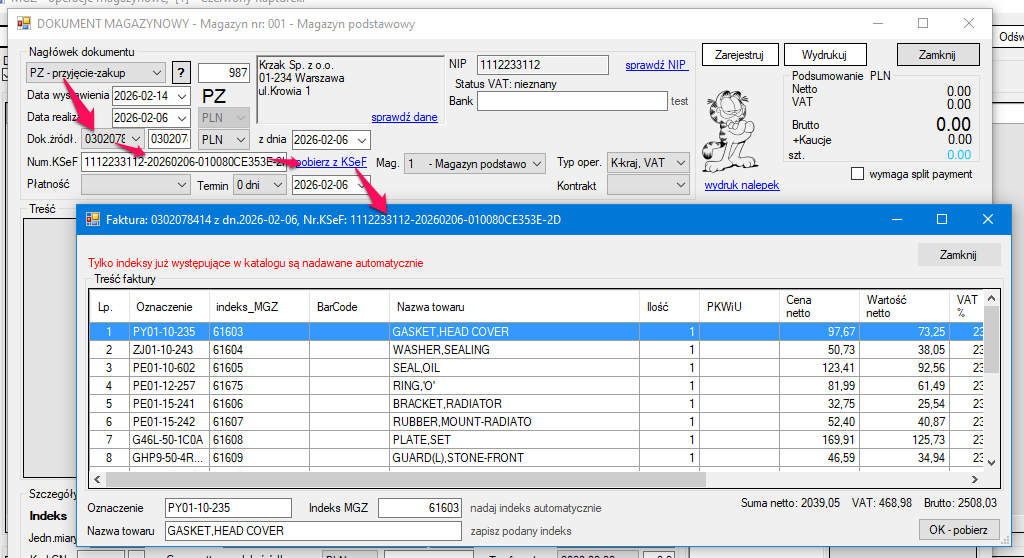The image size is (1024, 558).
Task: Click the Zarejestruj button
Action: [x=739, y=55]
